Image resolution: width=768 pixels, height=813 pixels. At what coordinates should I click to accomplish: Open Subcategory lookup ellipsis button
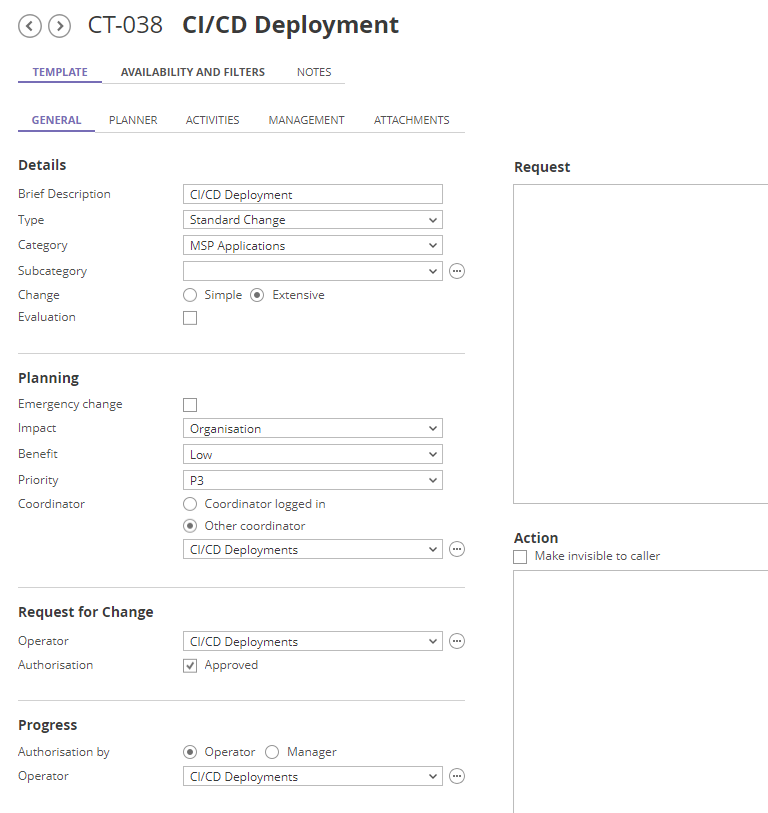point(457,271)
